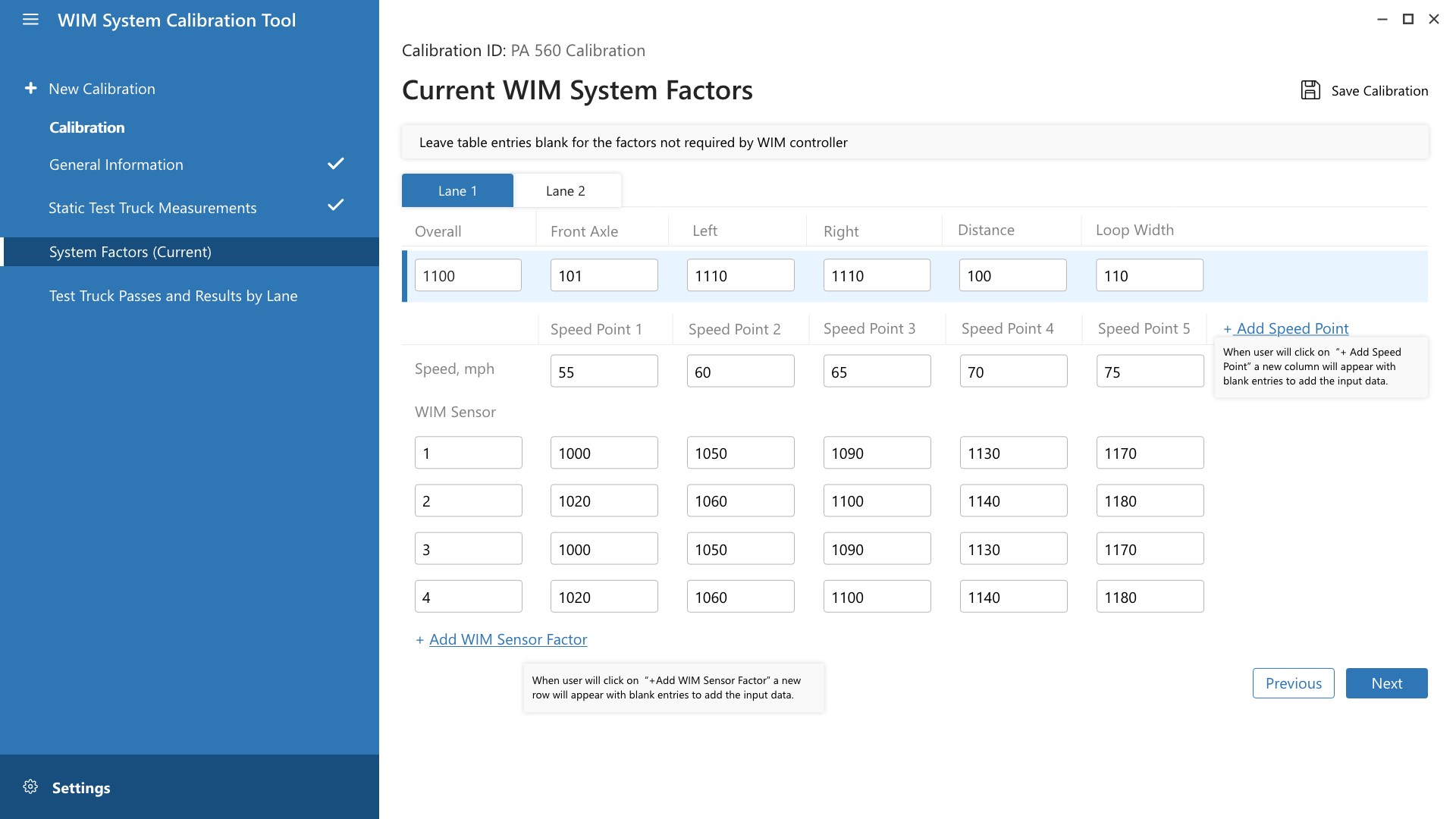Click the Static Test Truck Measurements checkmark
The height and width of the screenshot is (819, 1456).
coord(335,206)
